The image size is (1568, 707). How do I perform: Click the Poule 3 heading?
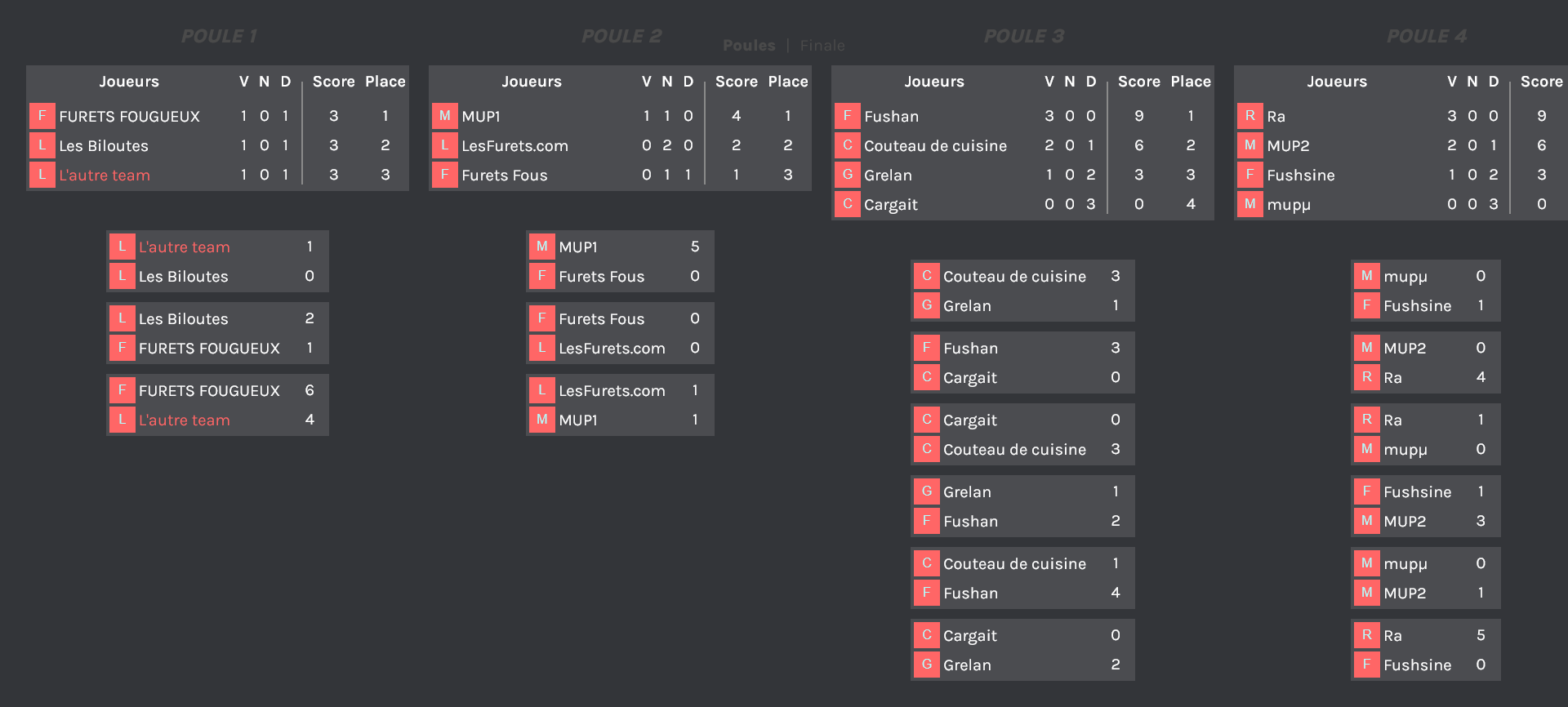[1023, 36]
